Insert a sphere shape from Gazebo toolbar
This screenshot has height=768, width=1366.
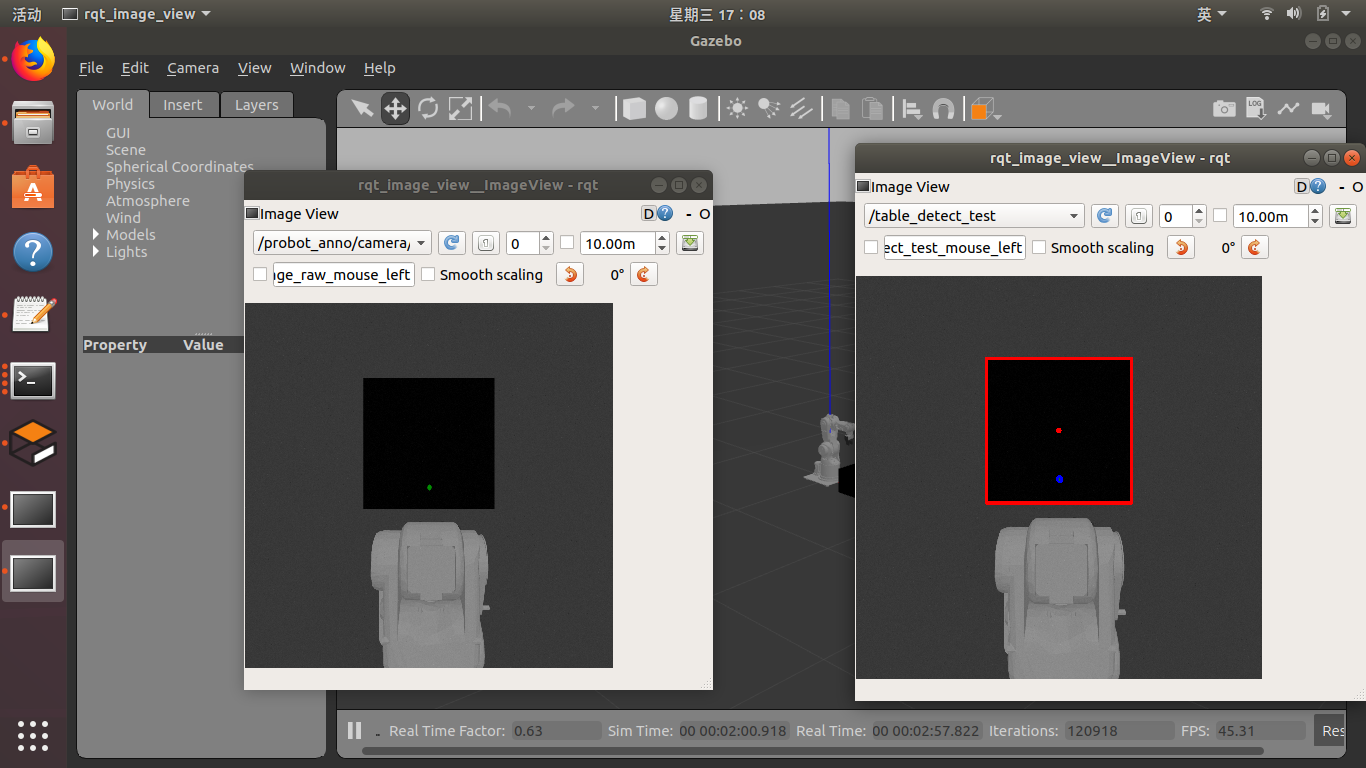666,108
